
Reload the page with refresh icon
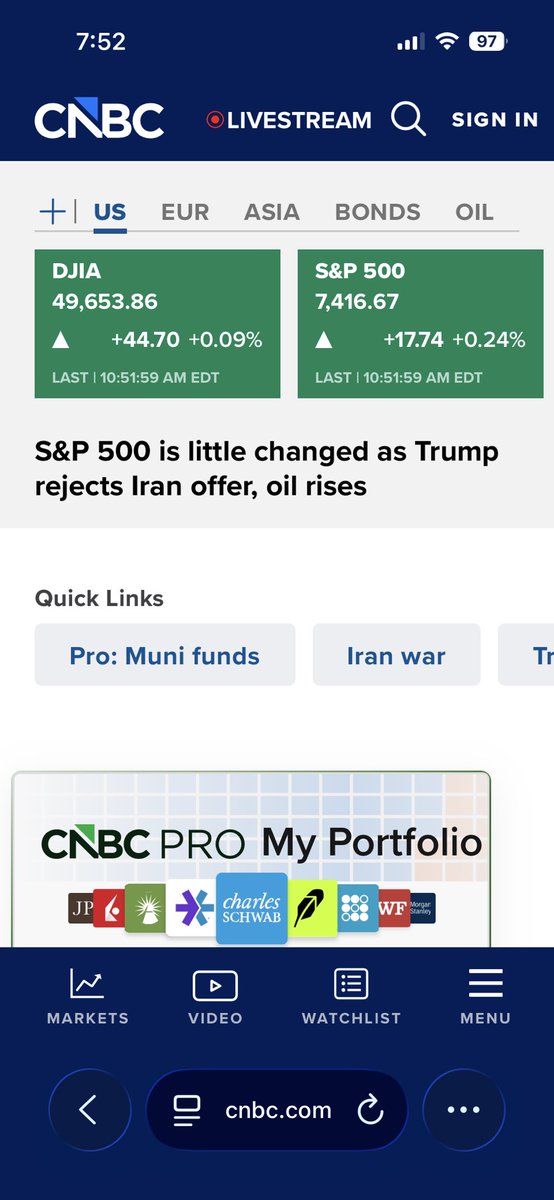(x=371, y=1110)
